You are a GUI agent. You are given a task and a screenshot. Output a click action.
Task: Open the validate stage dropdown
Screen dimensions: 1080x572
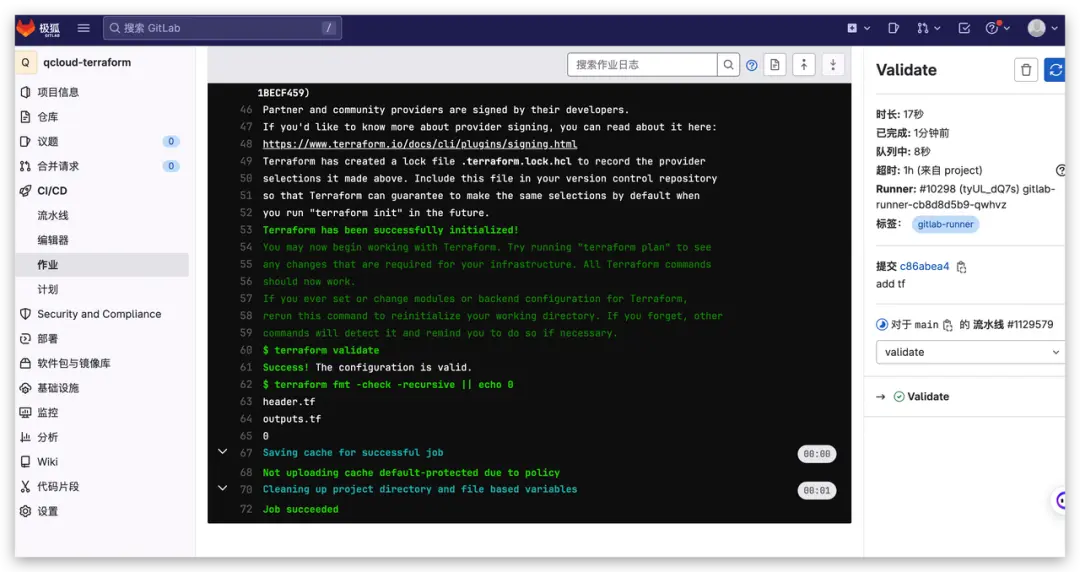pyautogui.click(x=970, y=352)
